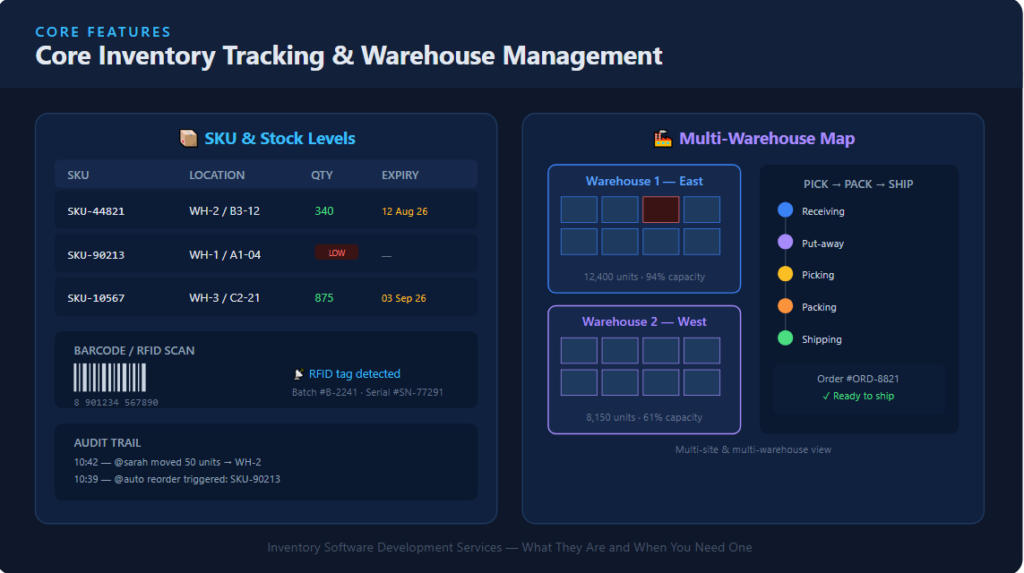Select the purple Put-away step dot
This screenshot has height=573, width=1024.
pyautogui.click(x=785, y=242)
